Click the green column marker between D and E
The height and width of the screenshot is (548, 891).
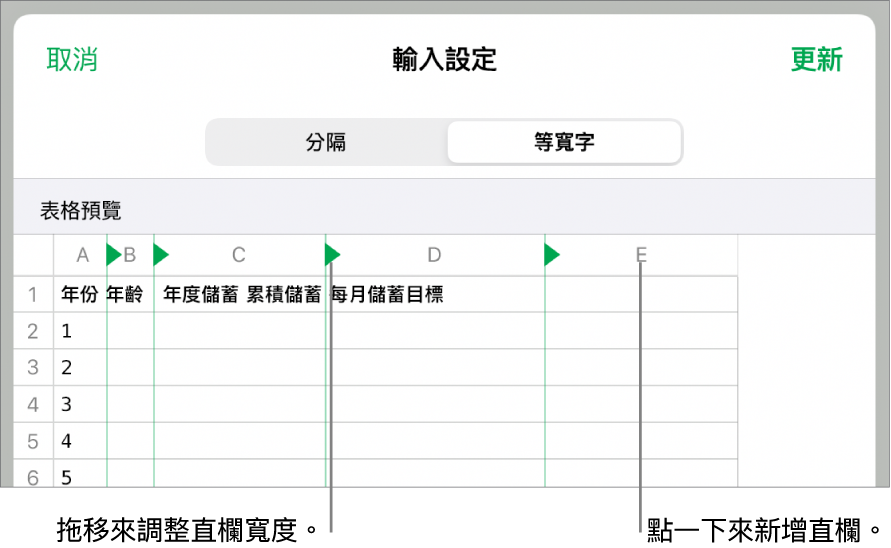pyautogui.click(x=552, y=255)
